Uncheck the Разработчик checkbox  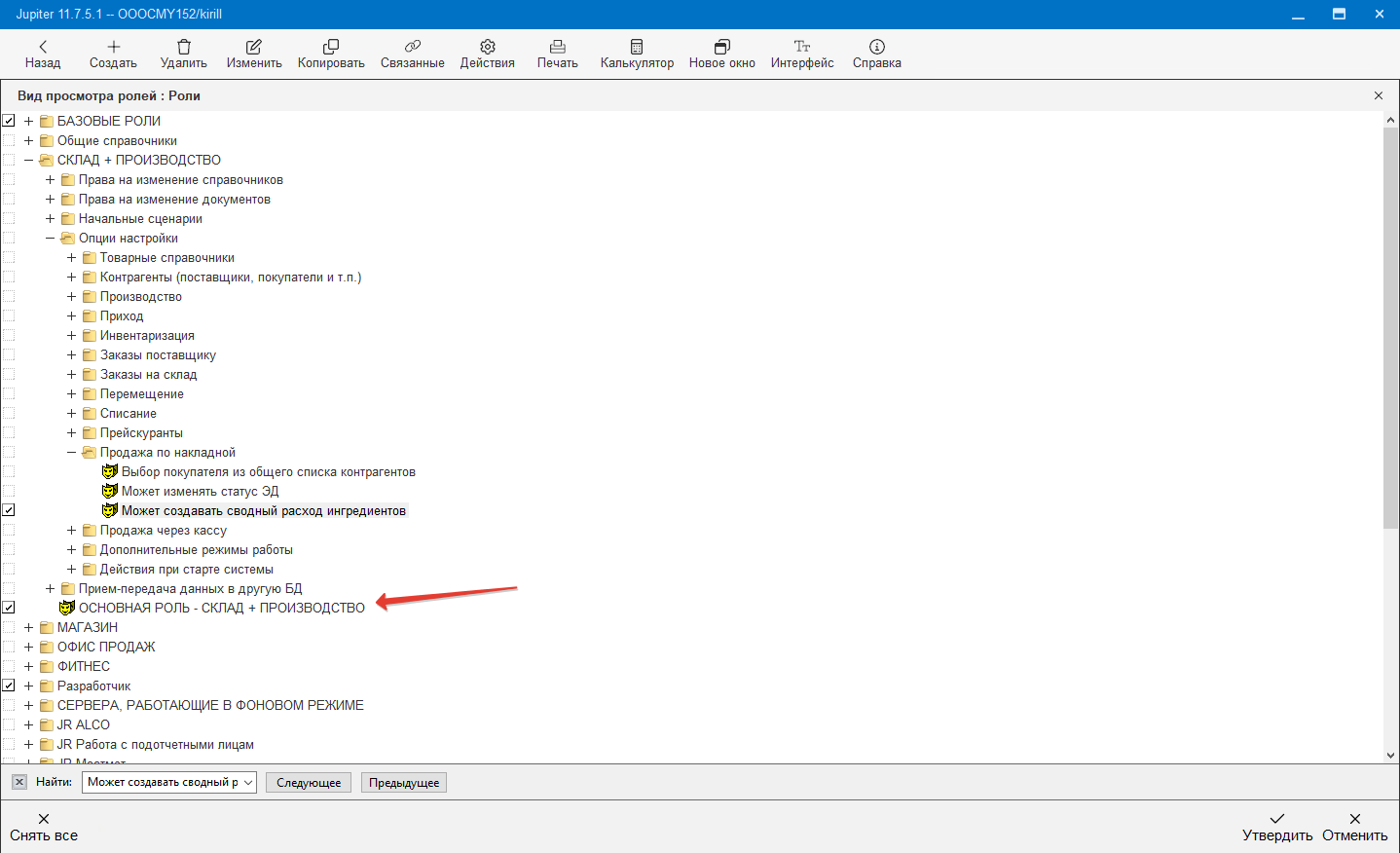(9, 686)
